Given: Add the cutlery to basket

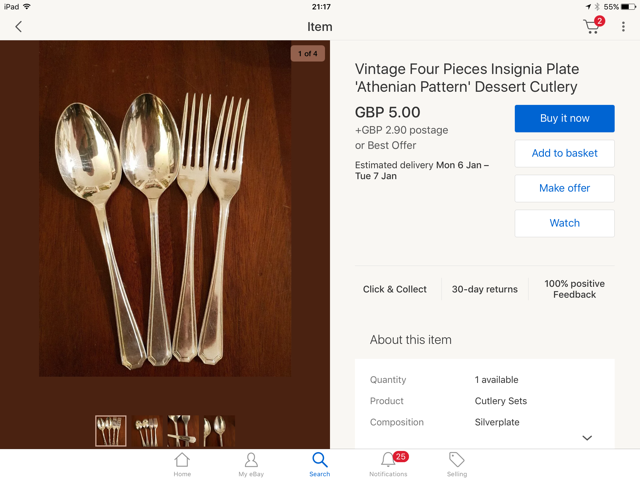Looking at the screenshot, I should [564, 153].
